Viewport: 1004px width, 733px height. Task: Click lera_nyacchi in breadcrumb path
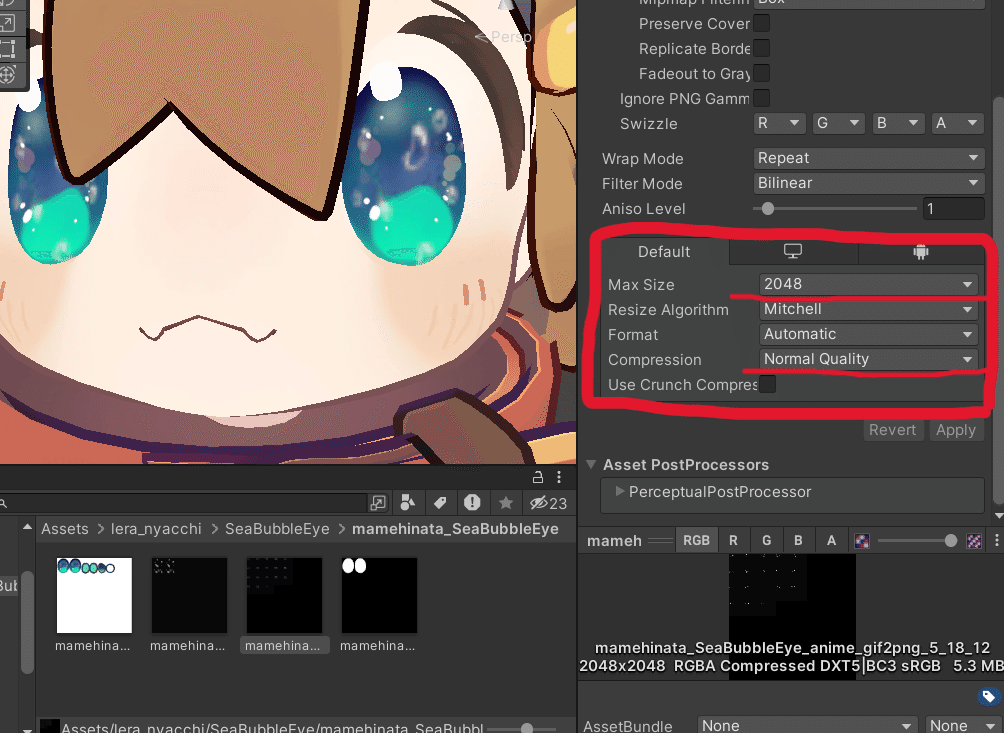pyautogui.click(x=156, y=529)
